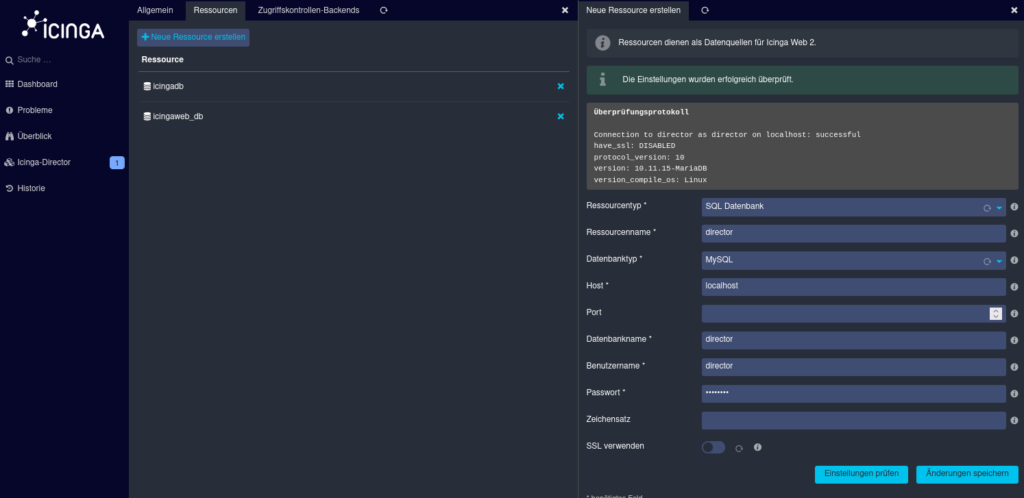The image size is (1024, 498).
Task: Click Änderungen speichern button
Action: (967, 475)
